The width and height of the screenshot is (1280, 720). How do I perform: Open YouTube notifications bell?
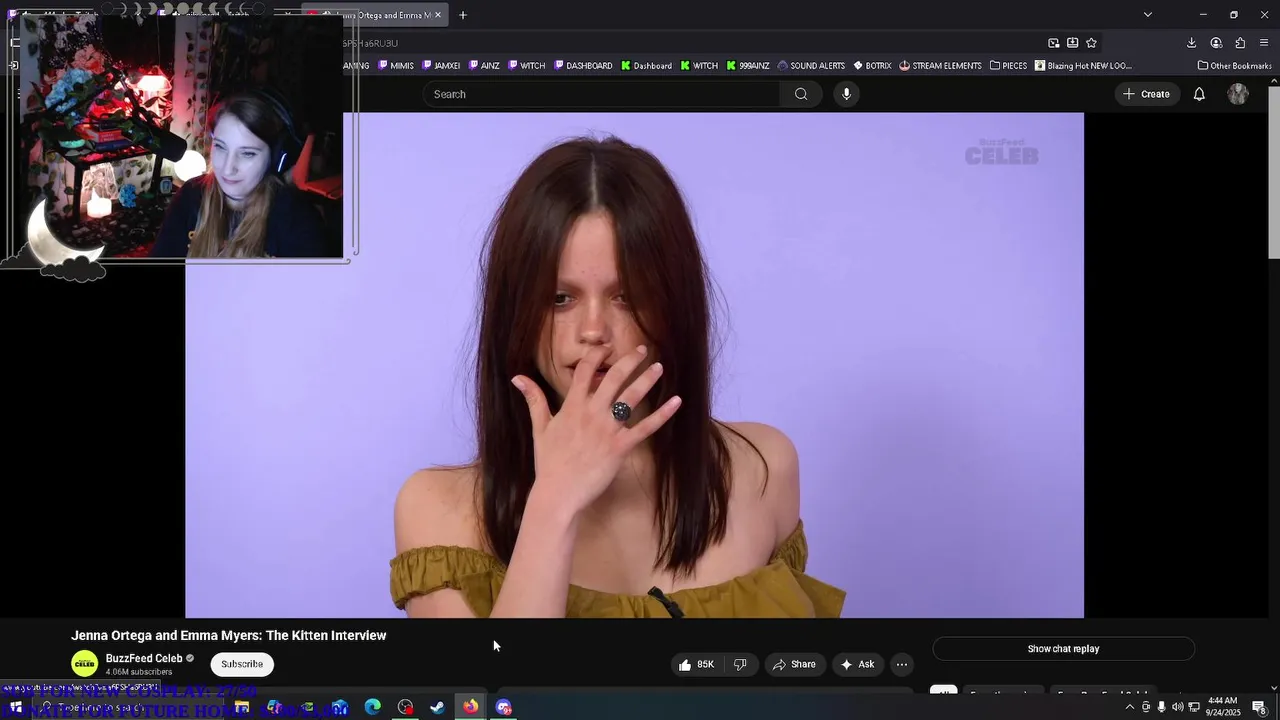pos(1199,94)
